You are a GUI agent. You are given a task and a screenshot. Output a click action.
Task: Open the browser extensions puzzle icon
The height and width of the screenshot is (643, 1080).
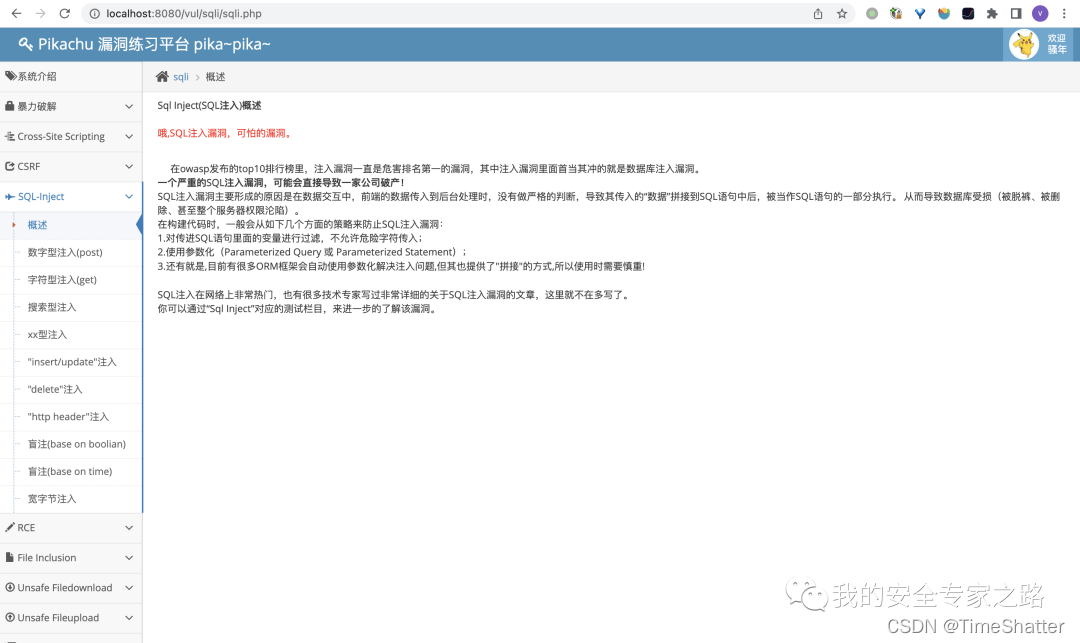click(x=992, y=13)
